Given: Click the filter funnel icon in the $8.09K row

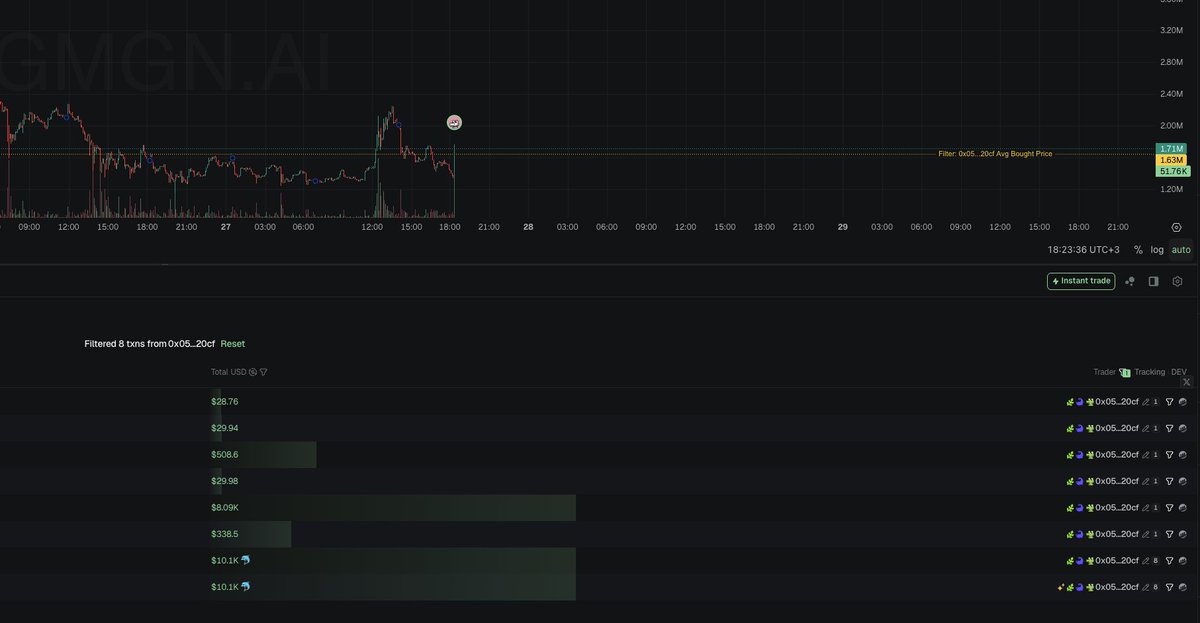Looking at the screenshot, I should point(1169,508).
